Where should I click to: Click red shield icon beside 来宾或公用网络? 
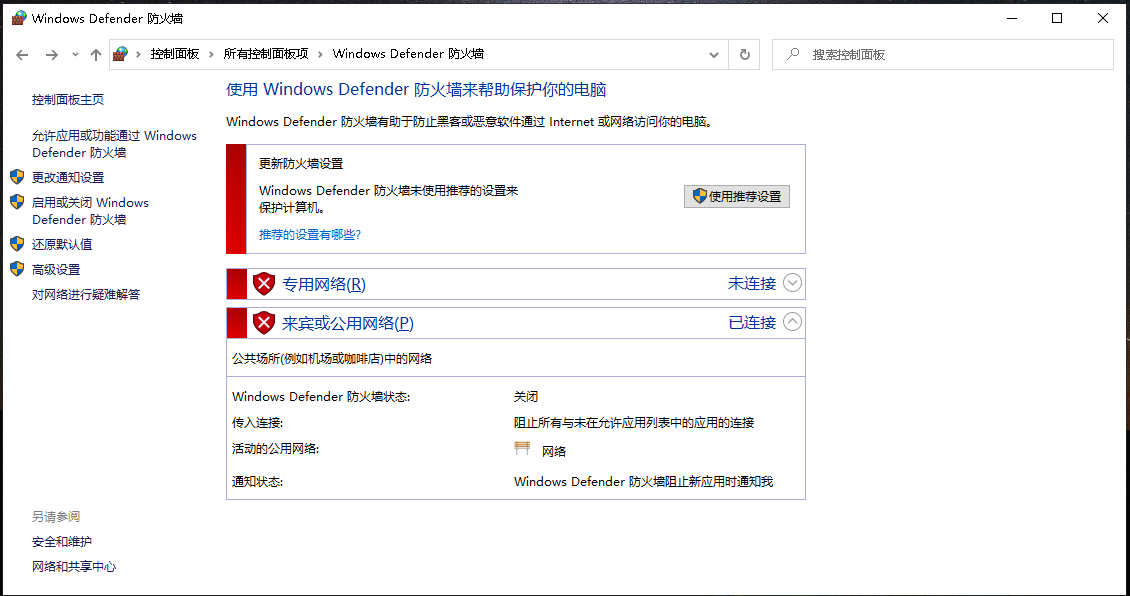[x=264, y=323]
